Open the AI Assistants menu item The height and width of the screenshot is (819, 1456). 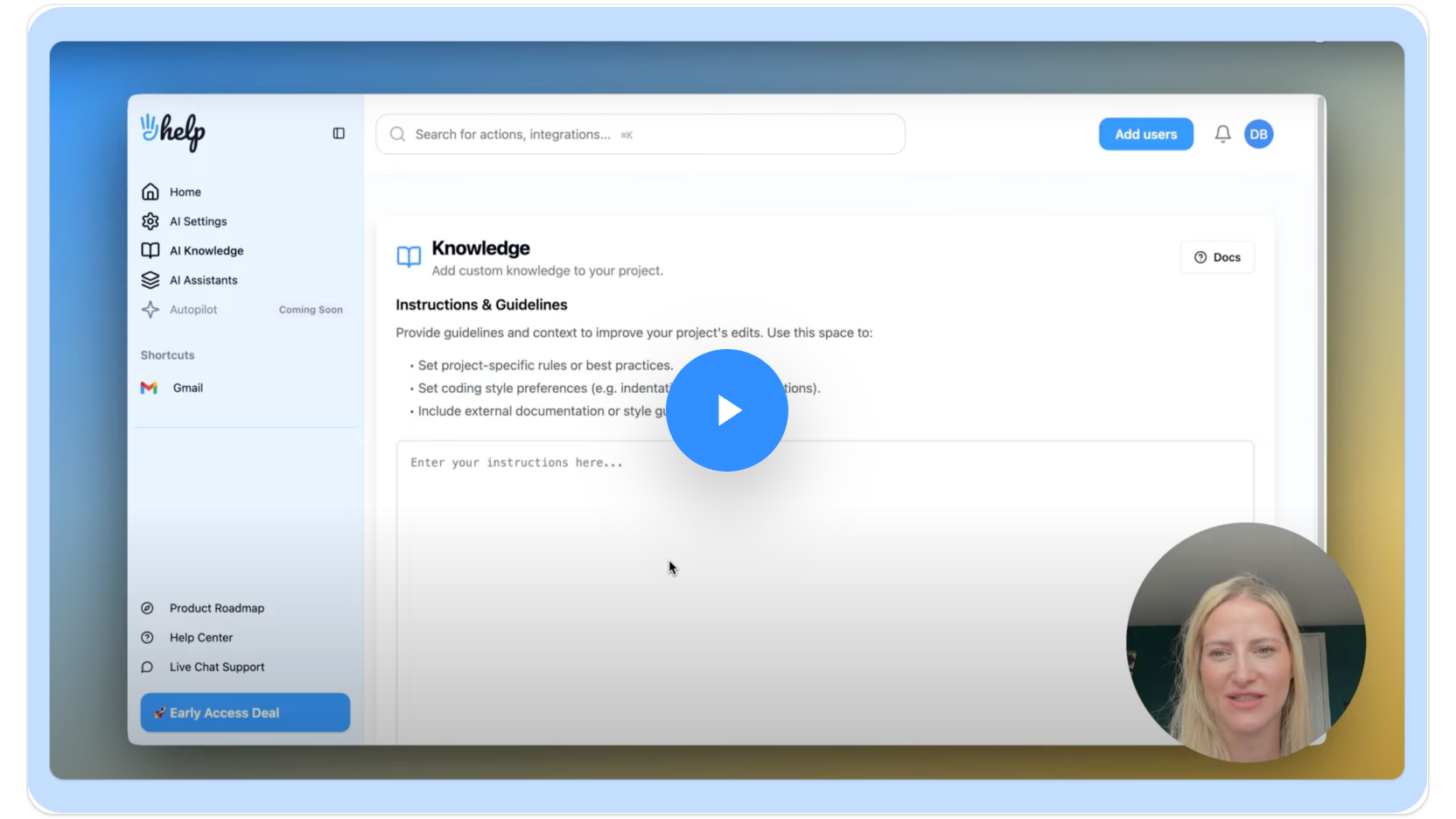204,280
